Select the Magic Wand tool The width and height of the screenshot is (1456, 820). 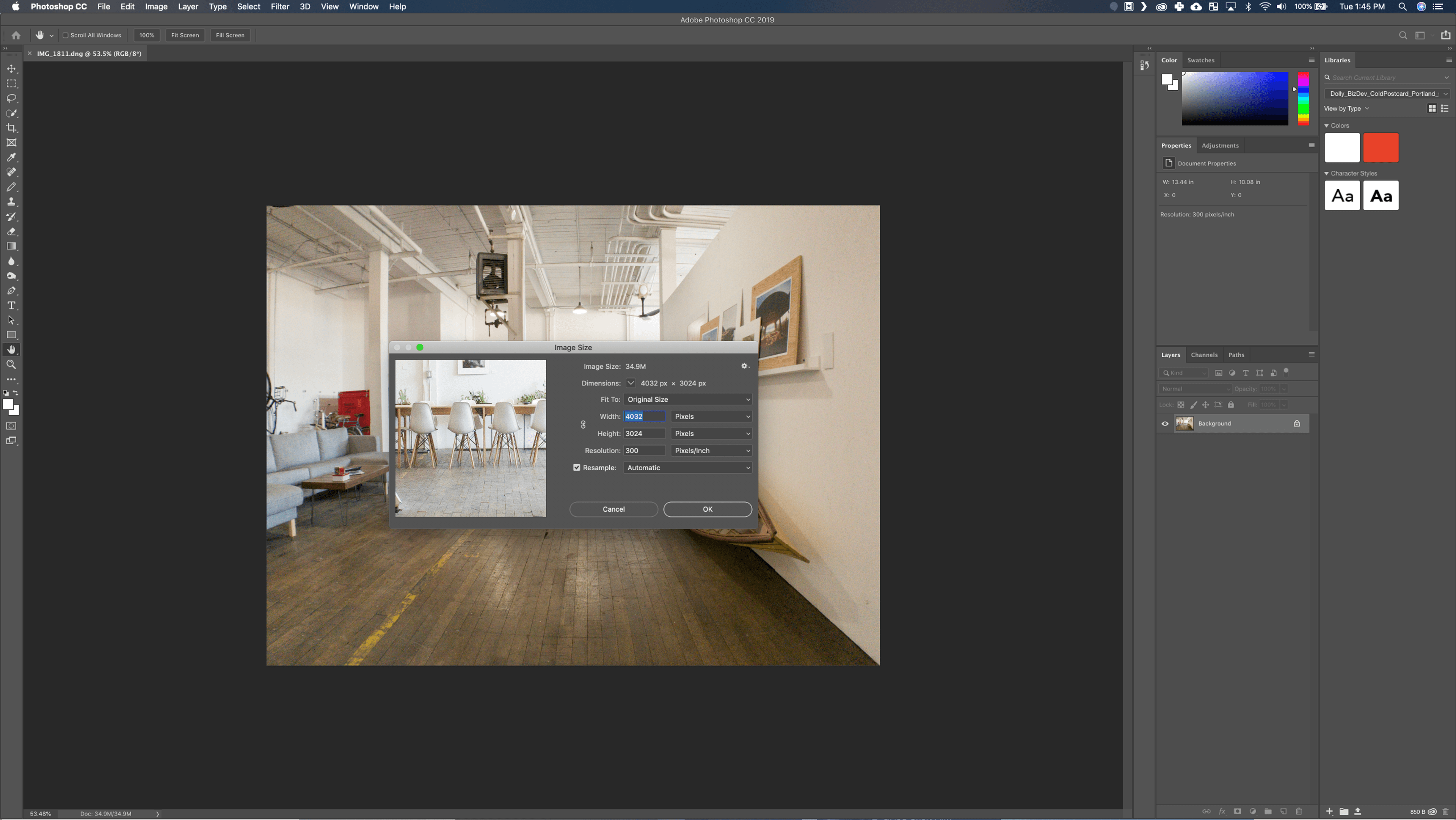pyautogui.click(x=12, y=113)
